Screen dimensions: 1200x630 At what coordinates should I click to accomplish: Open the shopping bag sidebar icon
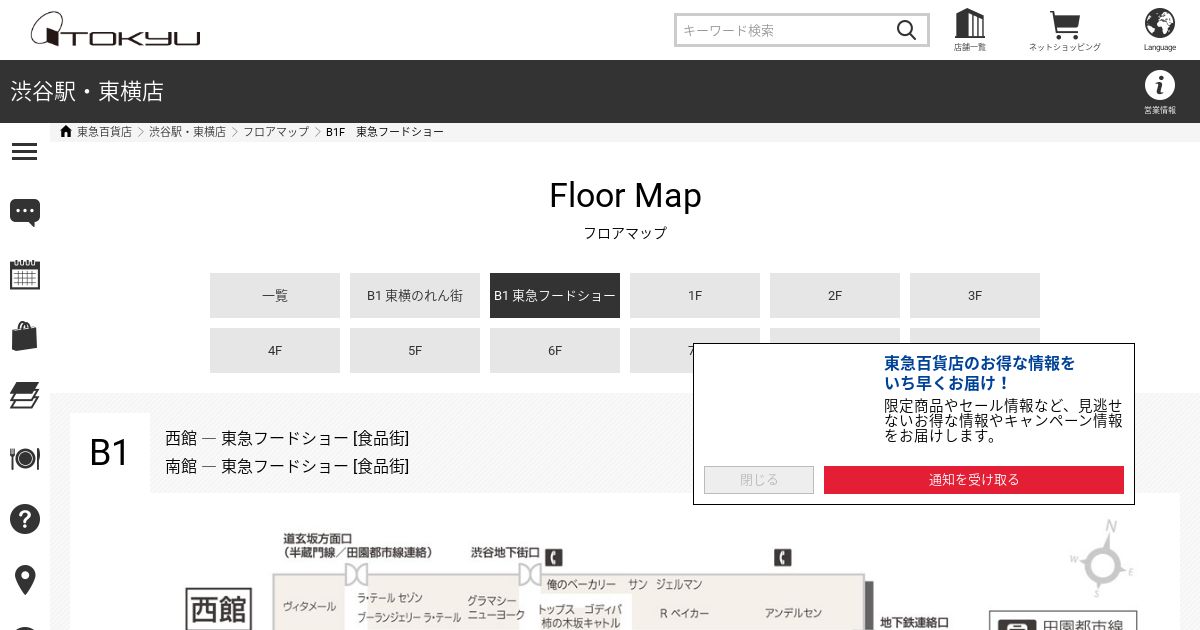[x=25, y=336]
